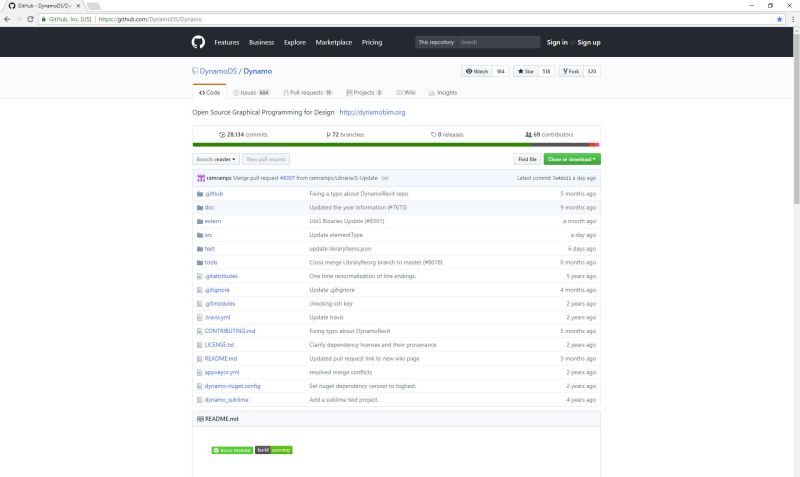Click the Sign up link

pos(589,42)
